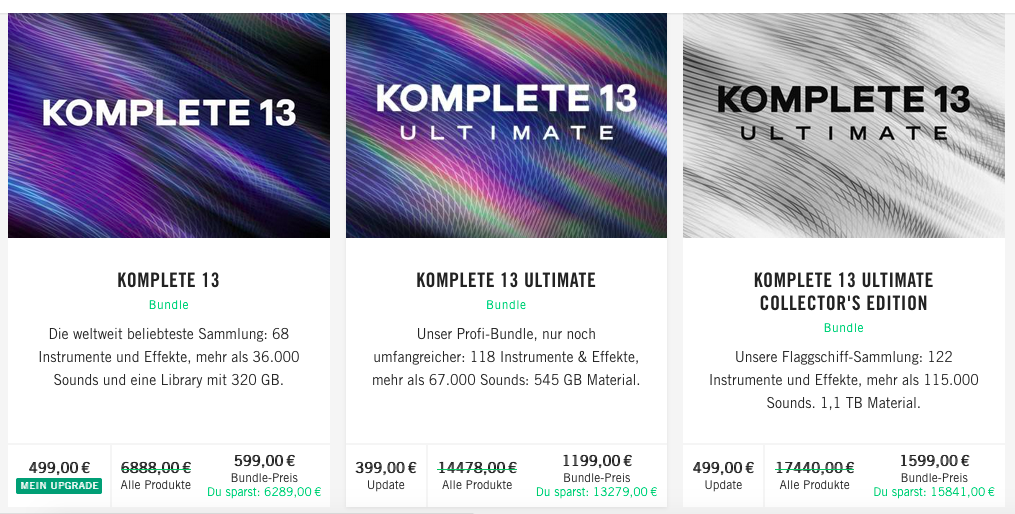
Task: Select the white Collector's Edition banner image
Action: (843, 125)
